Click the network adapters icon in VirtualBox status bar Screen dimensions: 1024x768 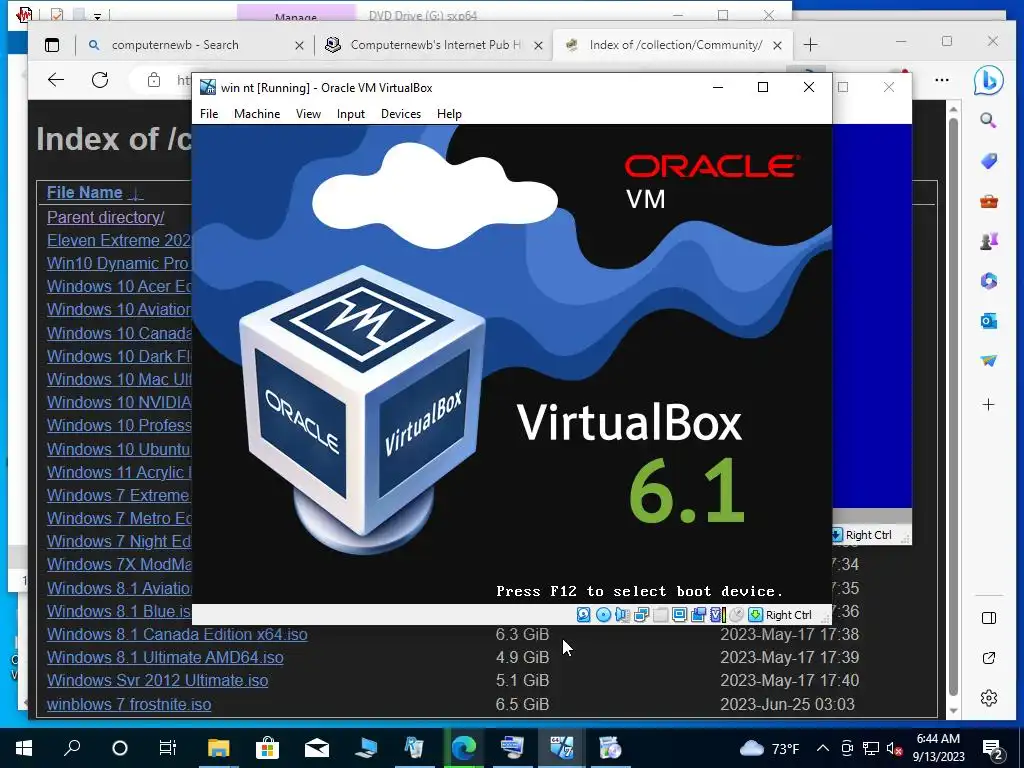point(641,615)
